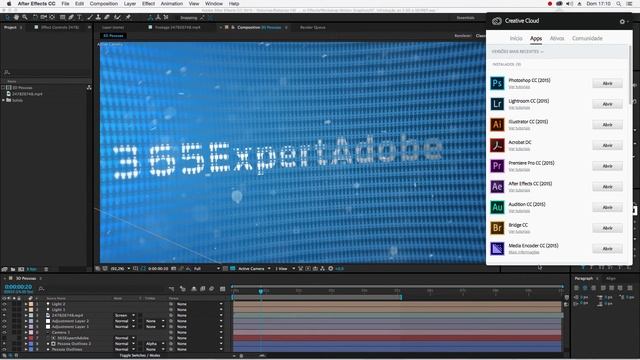Click Toggle Switches / Modes button
The width and height of the screenshot is (640, 360).
[x=140, y=356]
